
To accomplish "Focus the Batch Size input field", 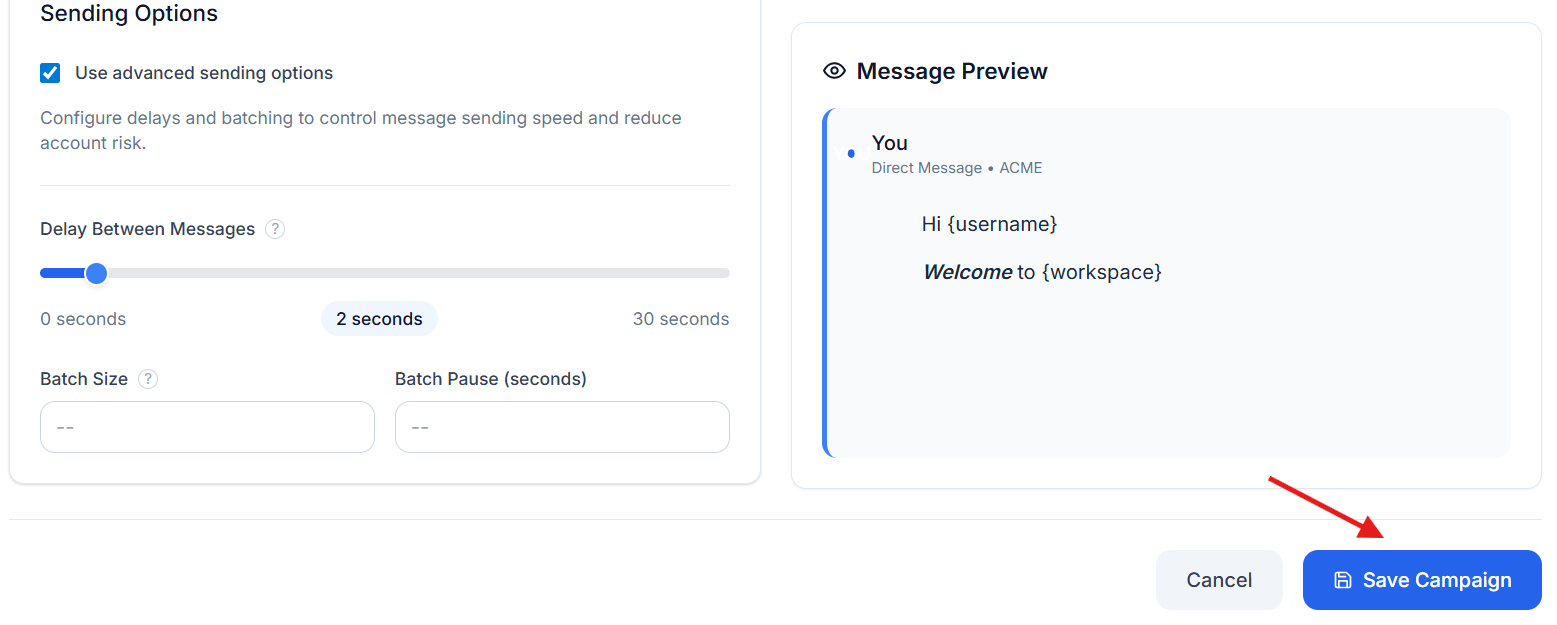I will pos(207,427).
